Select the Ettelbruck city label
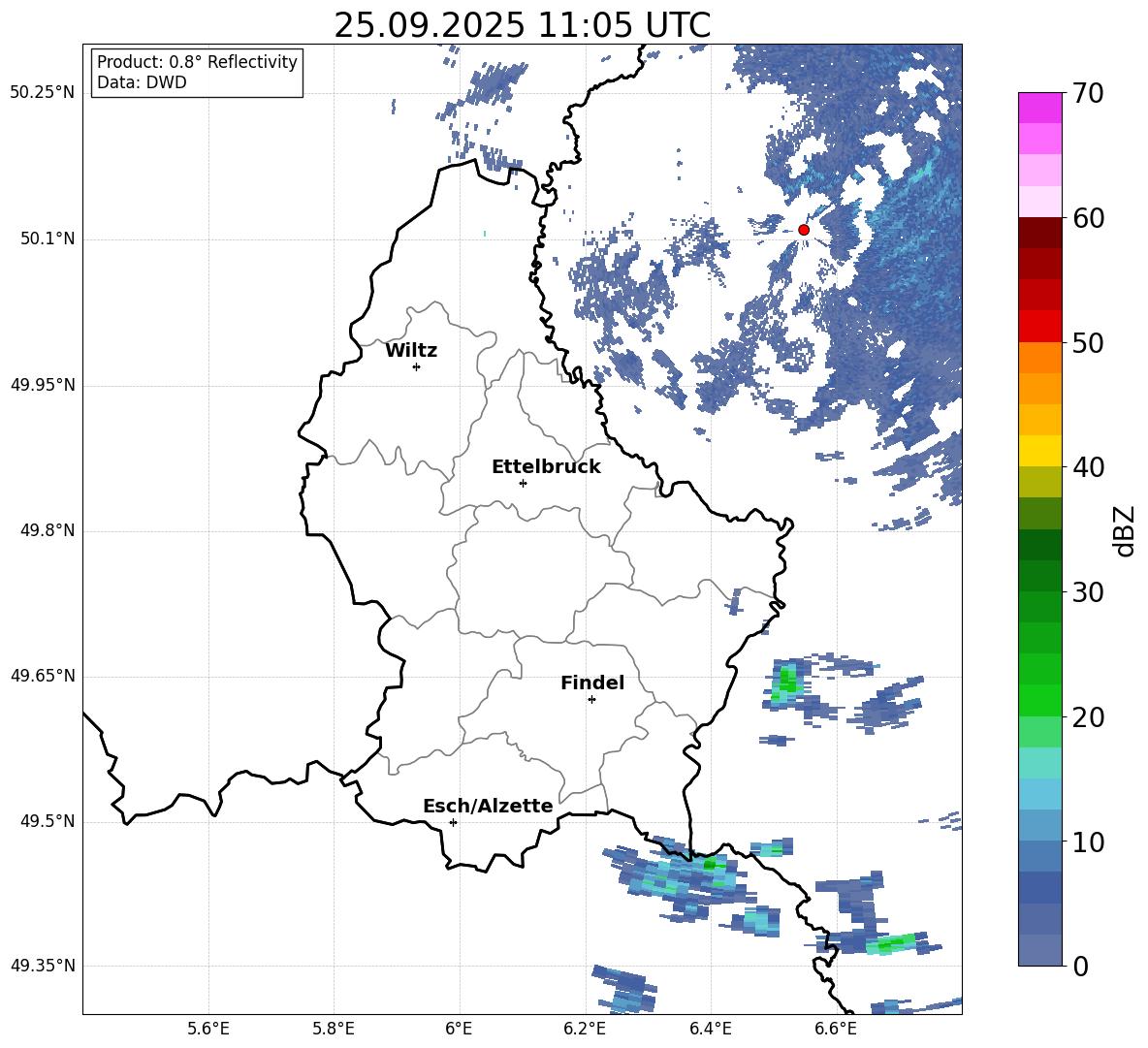 [546, 467]
